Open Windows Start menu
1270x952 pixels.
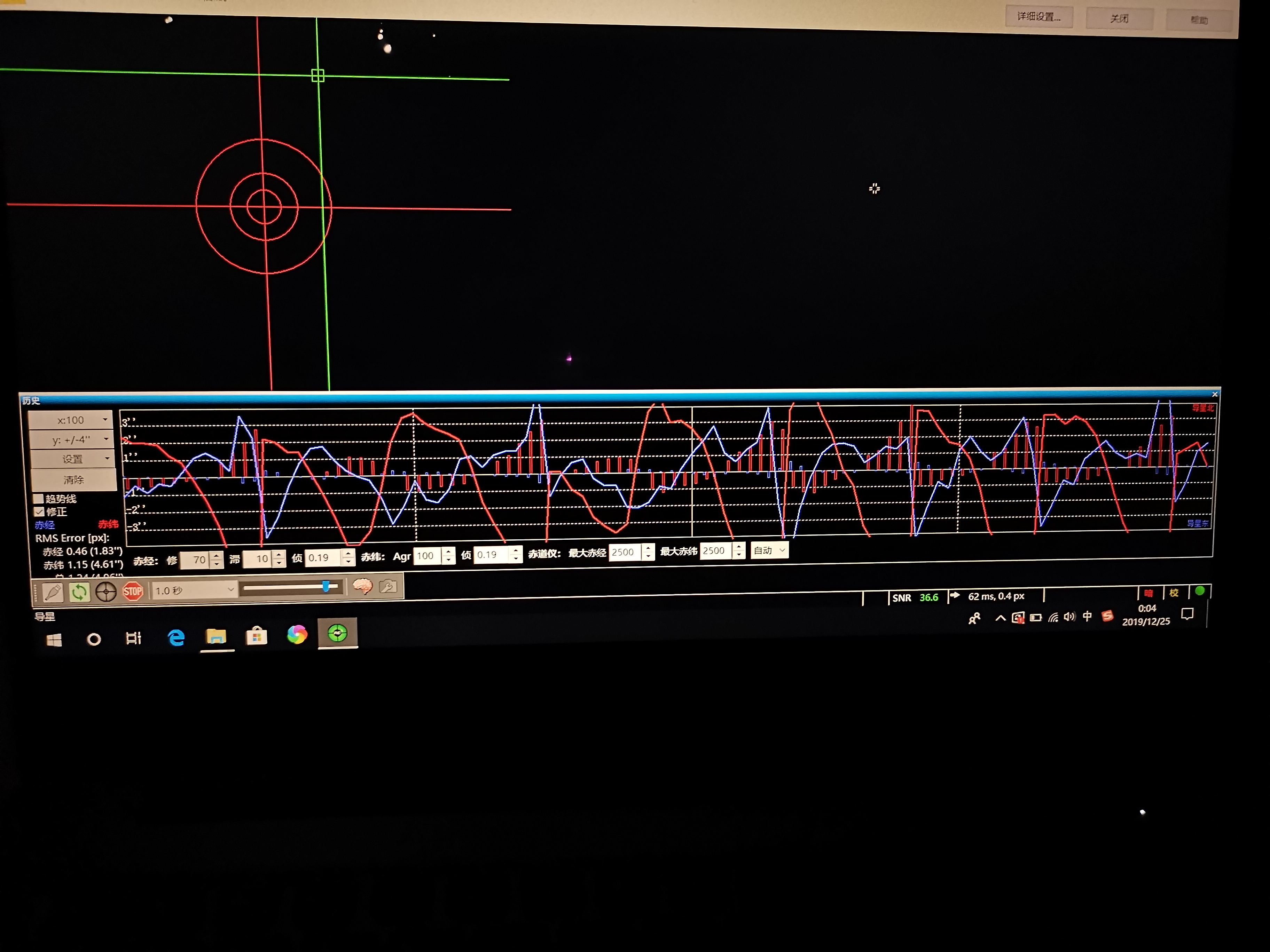coord(54,640)
